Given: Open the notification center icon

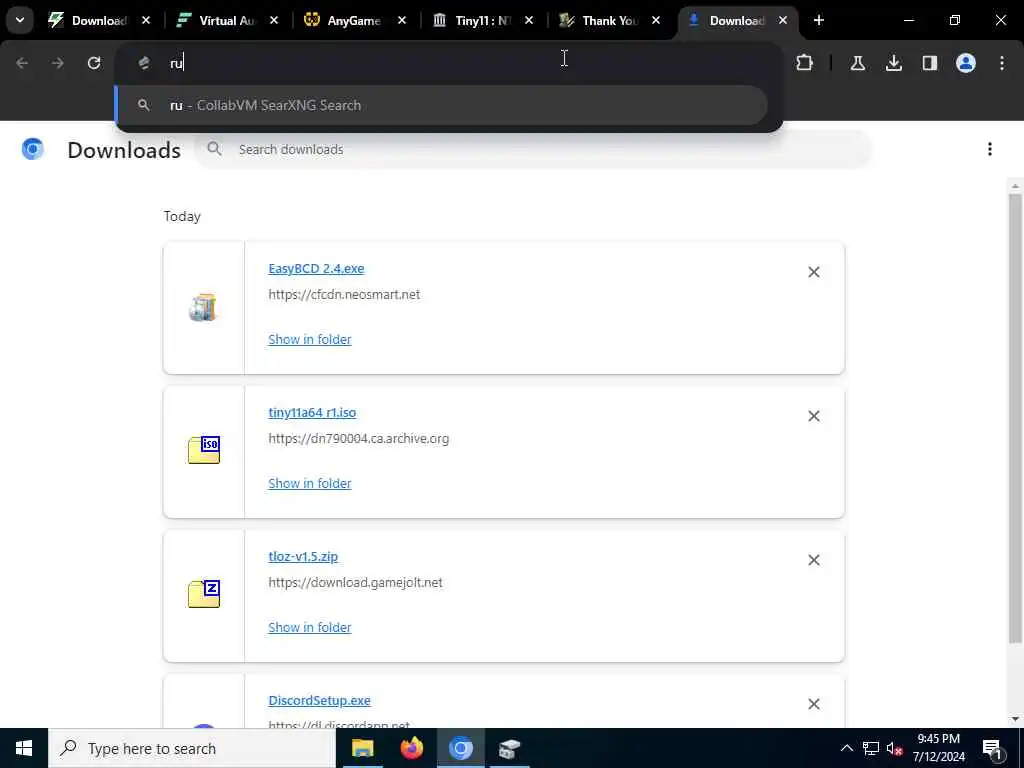Looking at the screenshot, I should click(x=993, y=748).
